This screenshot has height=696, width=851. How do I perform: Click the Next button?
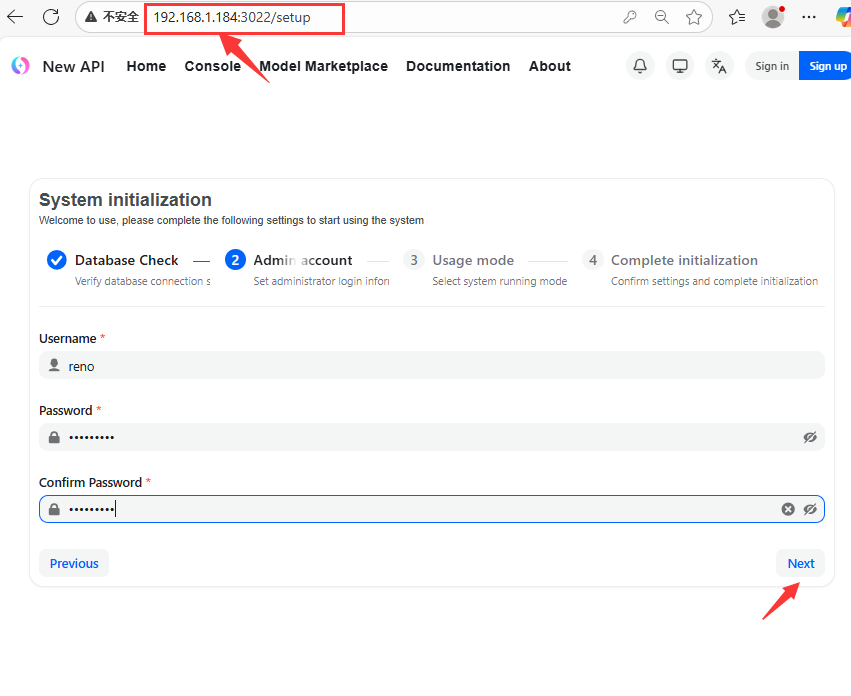tap(801, 564)
